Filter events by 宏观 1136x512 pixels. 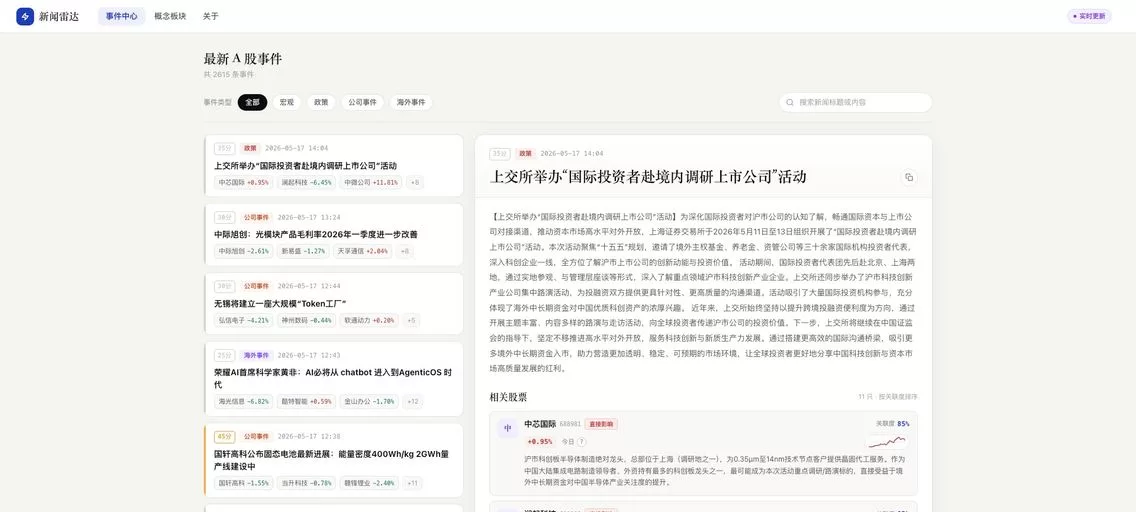287,103
